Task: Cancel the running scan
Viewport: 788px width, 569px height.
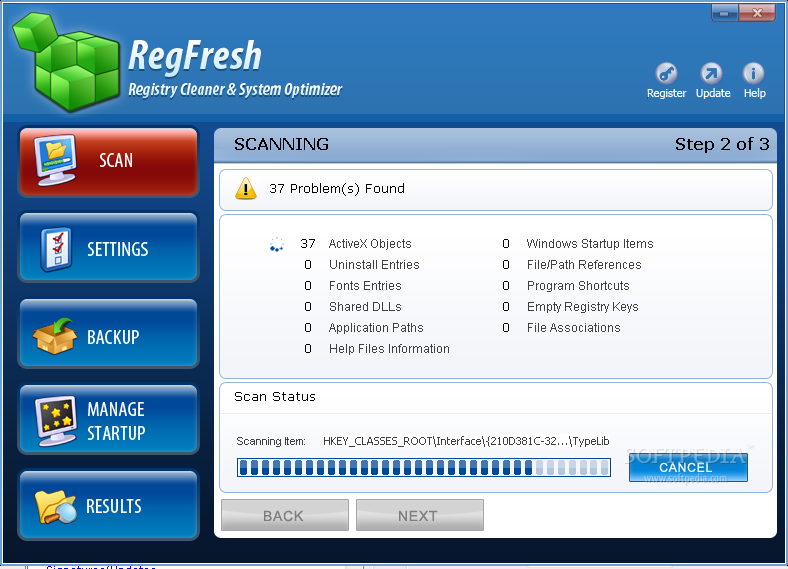Action: pos(688,467)
